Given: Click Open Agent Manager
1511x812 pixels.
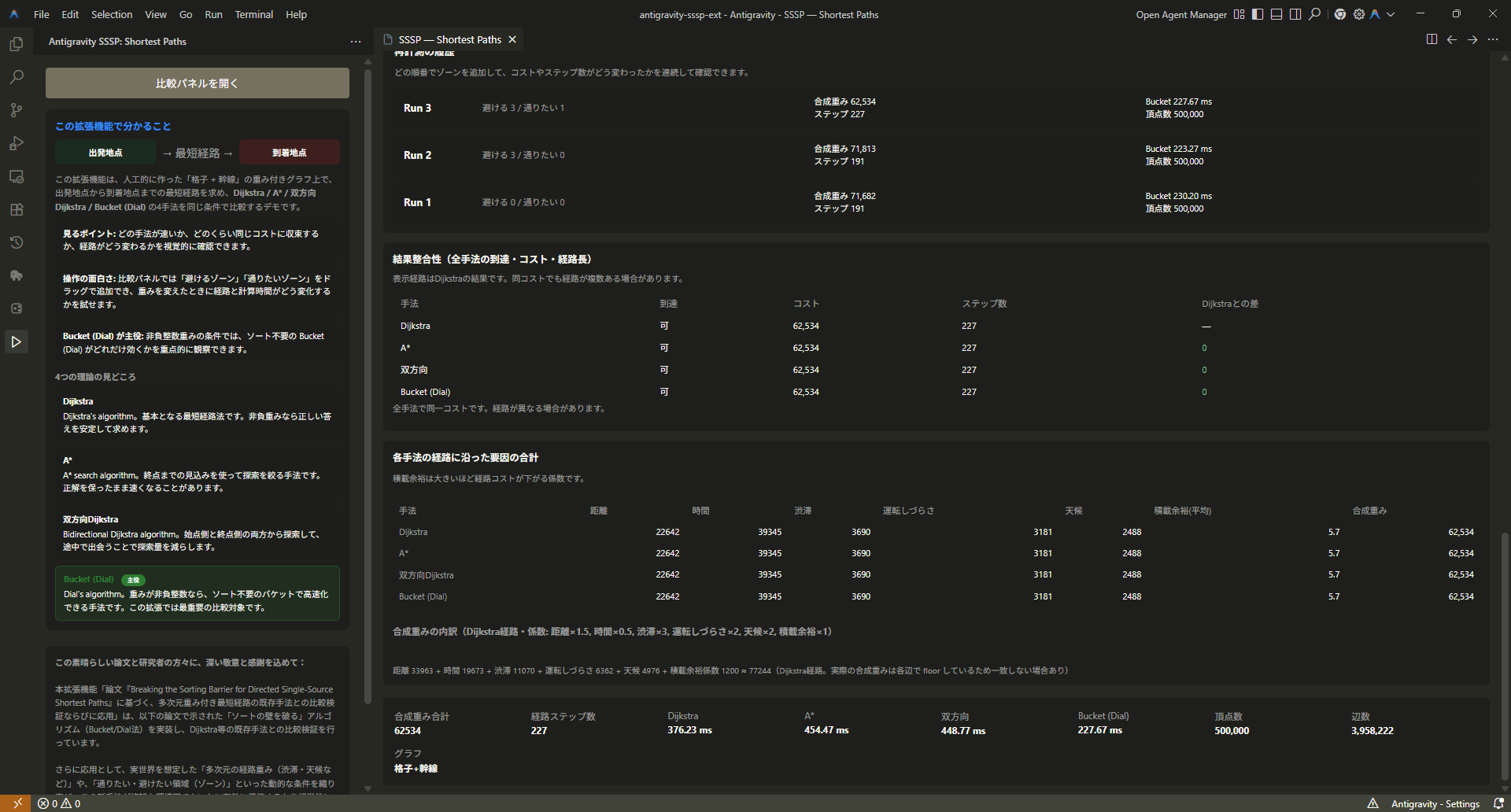Looking at the screenshot, I should coord(1180,14).
